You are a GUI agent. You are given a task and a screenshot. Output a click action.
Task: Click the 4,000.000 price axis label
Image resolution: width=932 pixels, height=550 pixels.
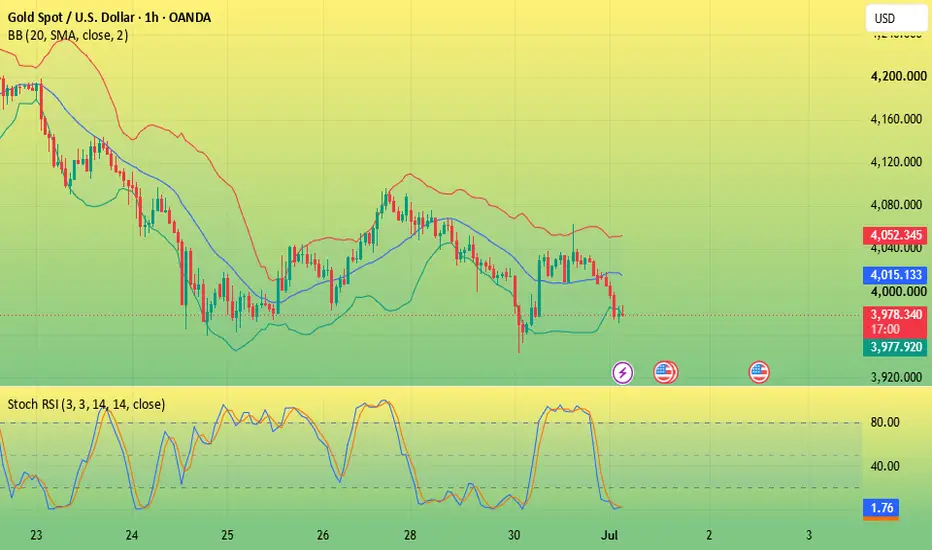click(x=898, y=291)
